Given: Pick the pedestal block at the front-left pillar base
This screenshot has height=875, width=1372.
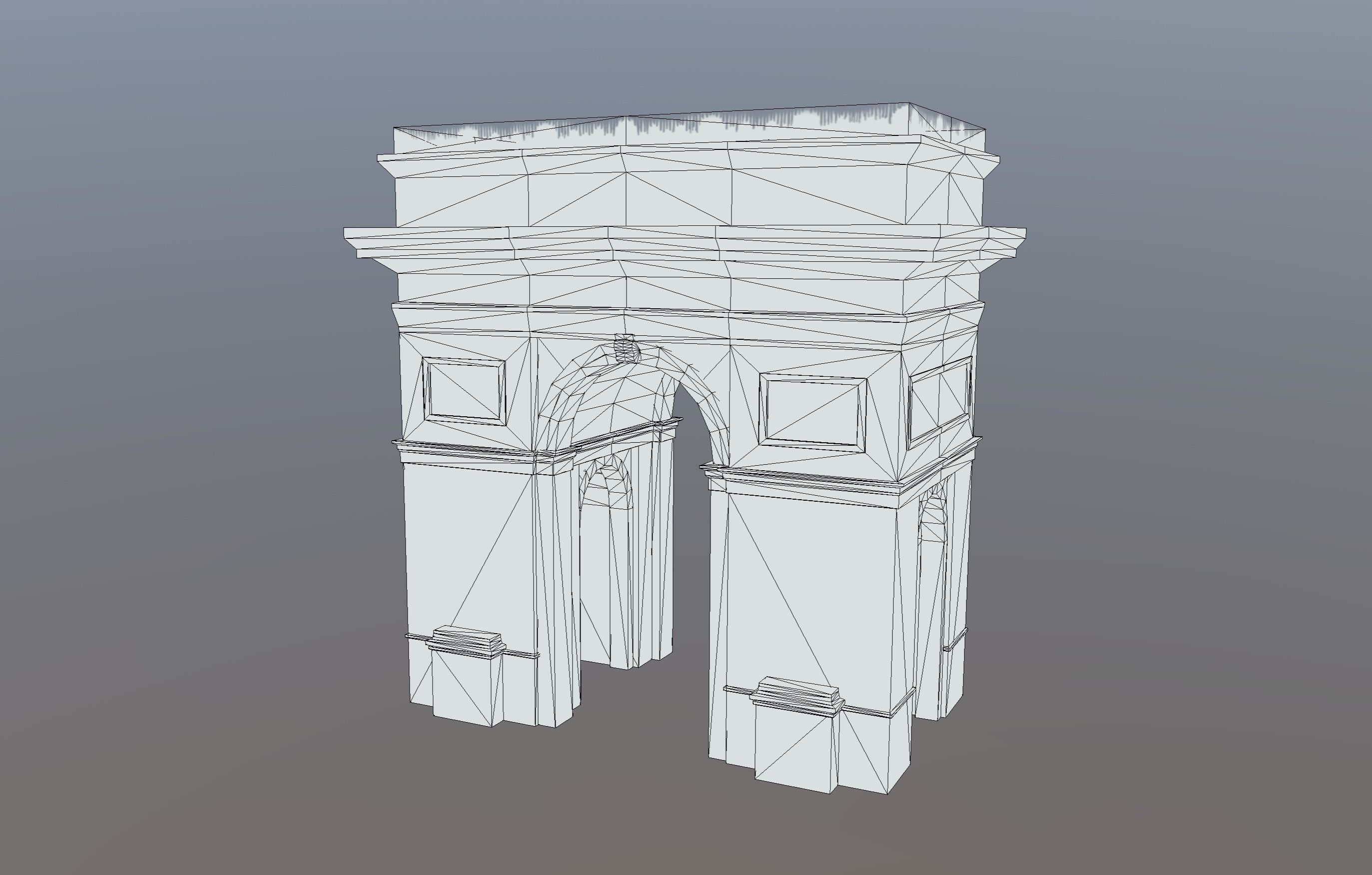Looking at the screenshot, I should point(466,677).
